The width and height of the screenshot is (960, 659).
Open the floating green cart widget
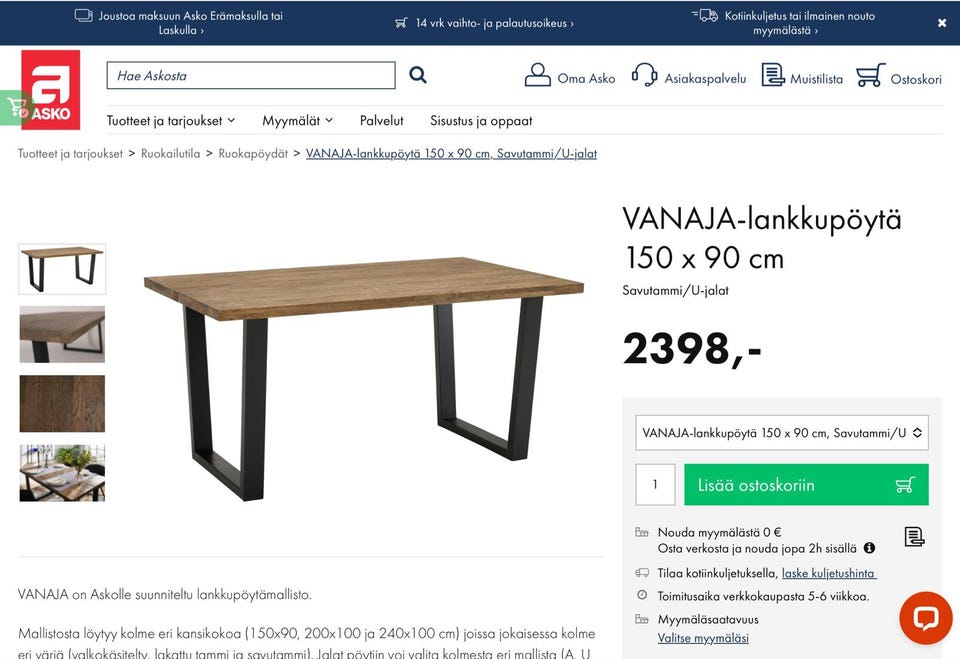[17, 108]
